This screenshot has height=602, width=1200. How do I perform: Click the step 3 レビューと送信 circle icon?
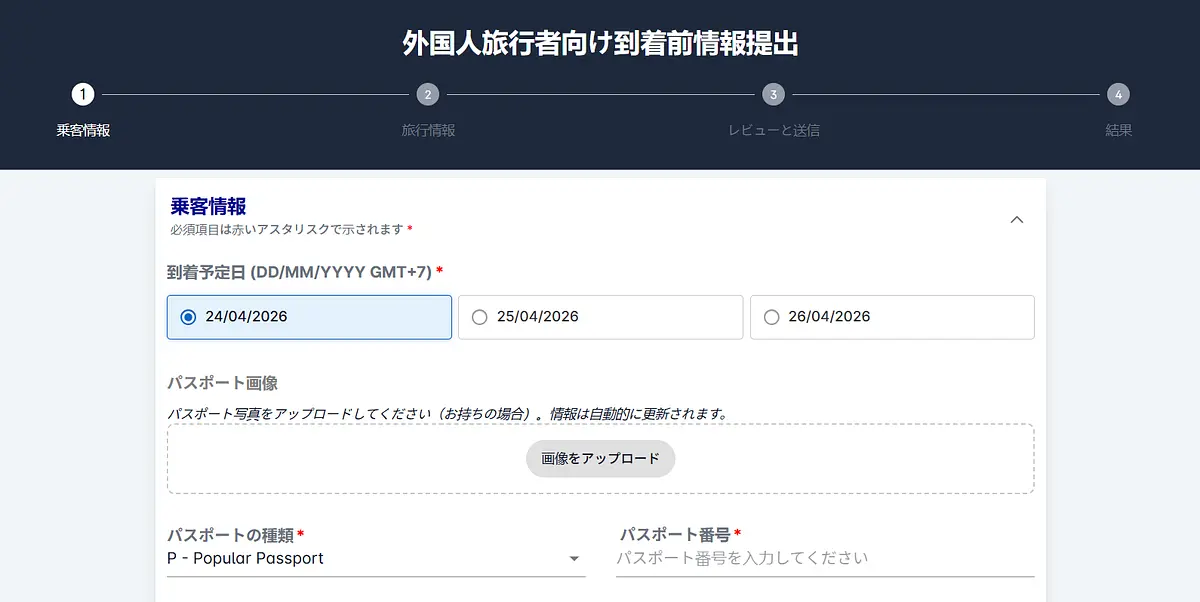773,94
